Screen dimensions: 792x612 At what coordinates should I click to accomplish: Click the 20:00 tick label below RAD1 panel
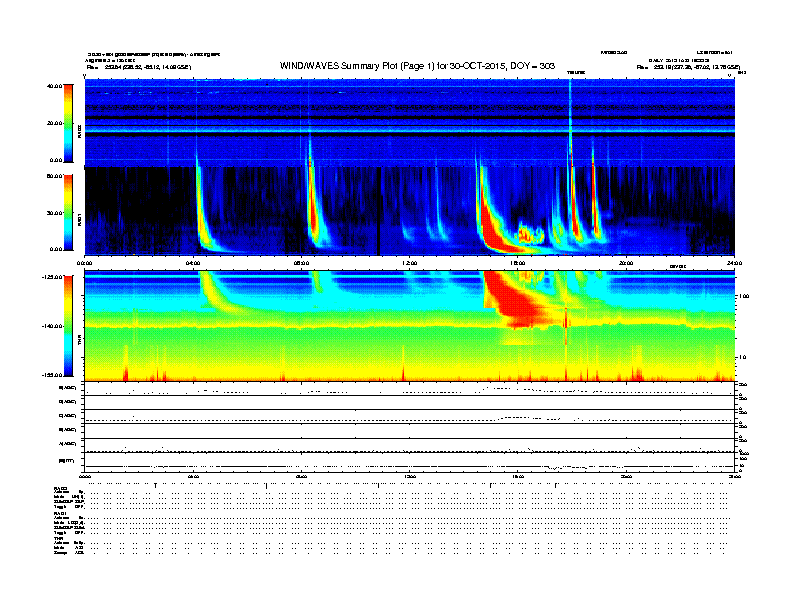pos(626,263)
